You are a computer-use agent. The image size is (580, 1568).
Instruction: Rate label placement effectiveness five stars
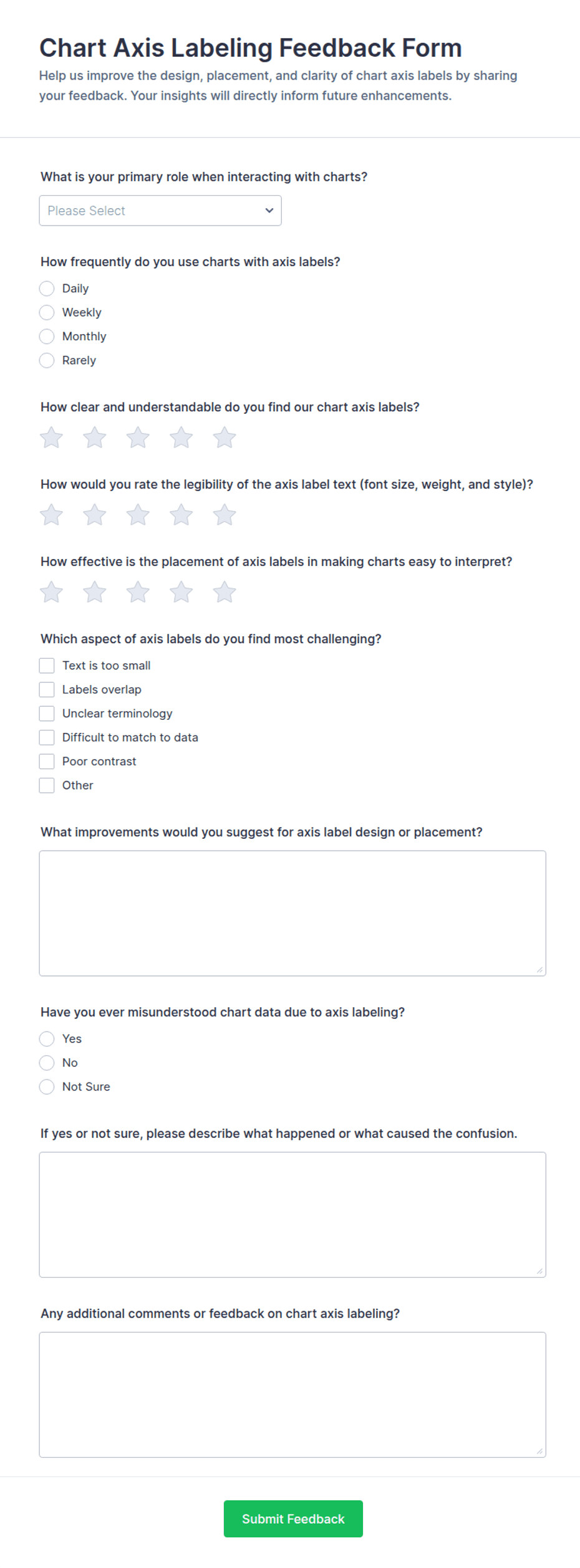(x=225, y=592)
